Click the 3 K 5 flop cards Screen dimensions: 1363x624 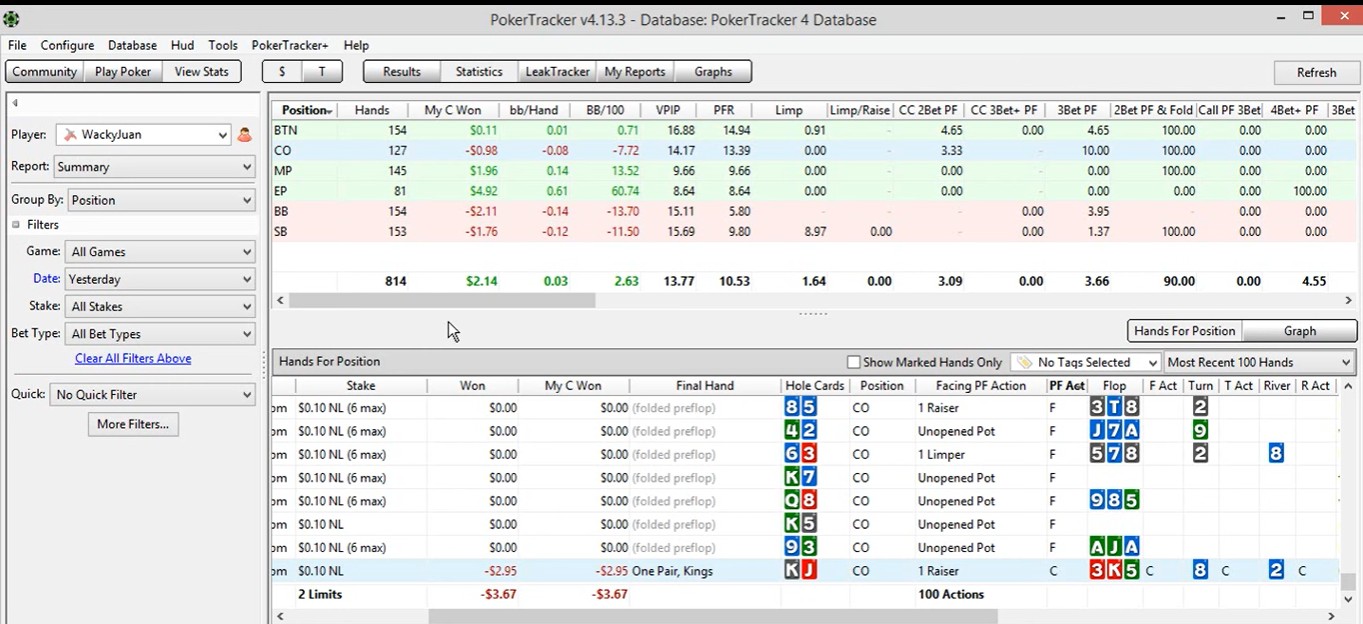[x=1114, y=571]
